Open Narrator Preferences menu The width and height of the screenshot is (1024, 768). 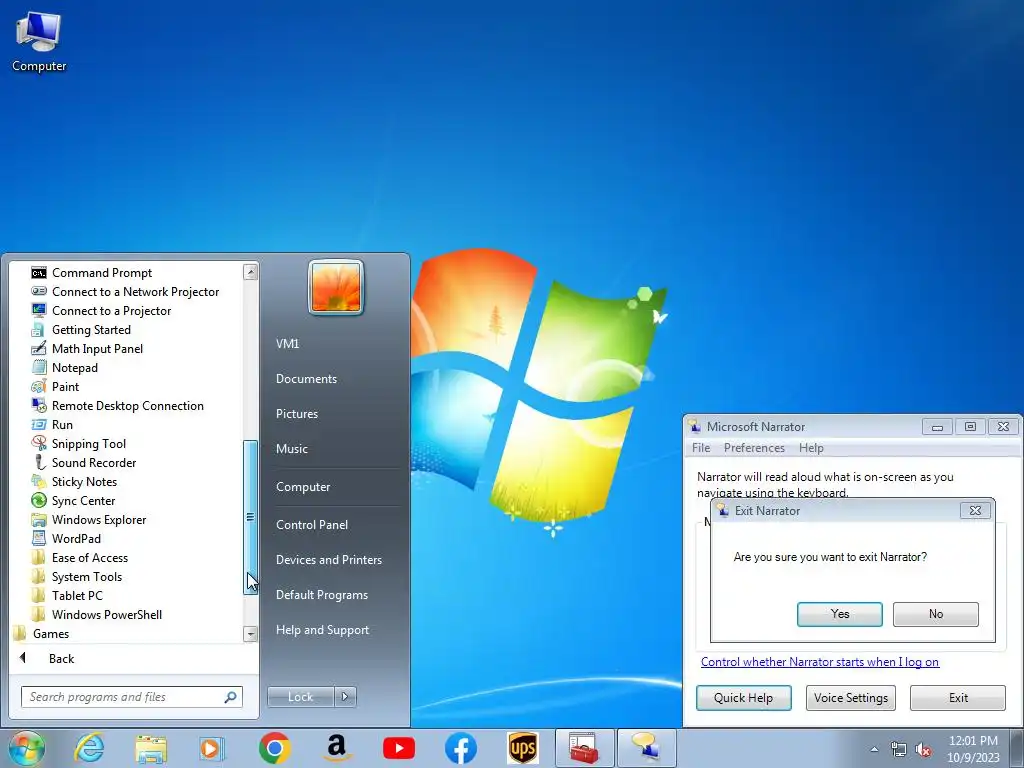[x=754, y=448]
